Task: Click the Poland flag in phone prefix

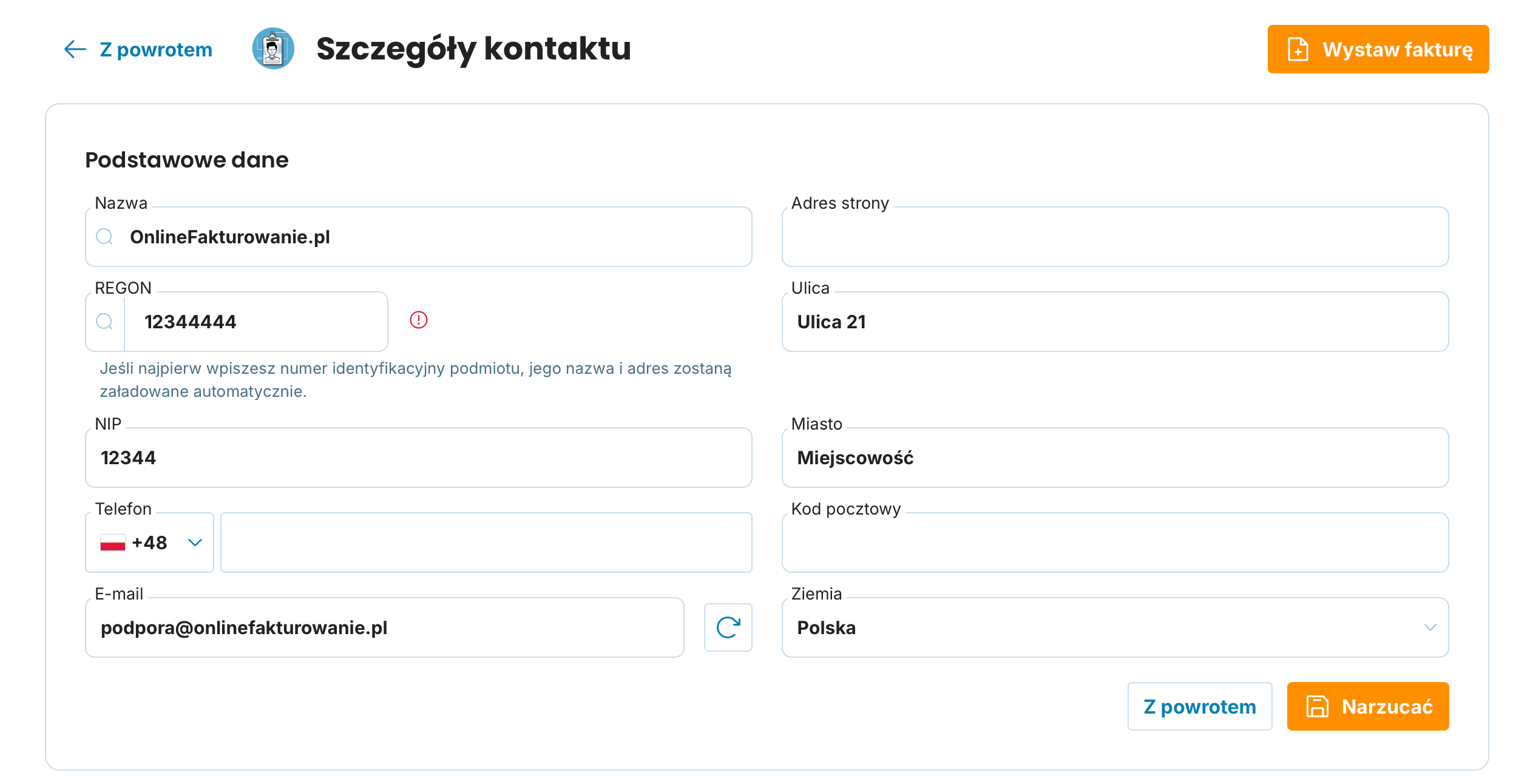Action: (x=113, y=542)
